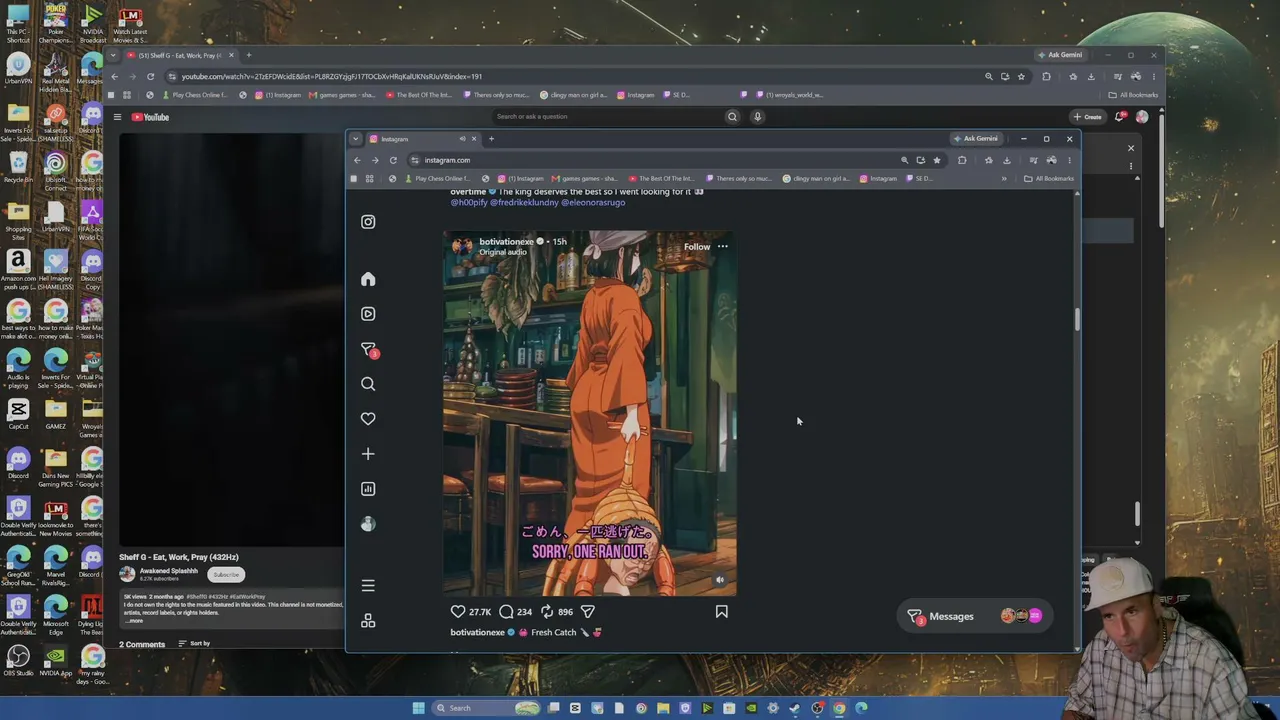The width and height of the screenshot is (1280, 720).
Task: Open Instagram Reels from the sidebar
Action: (x=368, y=314)
